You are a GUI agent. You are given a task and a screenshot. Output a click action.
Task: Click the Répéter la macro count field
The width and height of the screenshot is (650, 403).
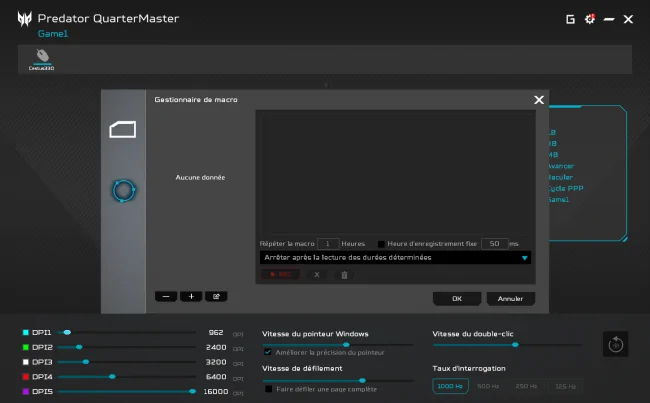tap(328, 244)
